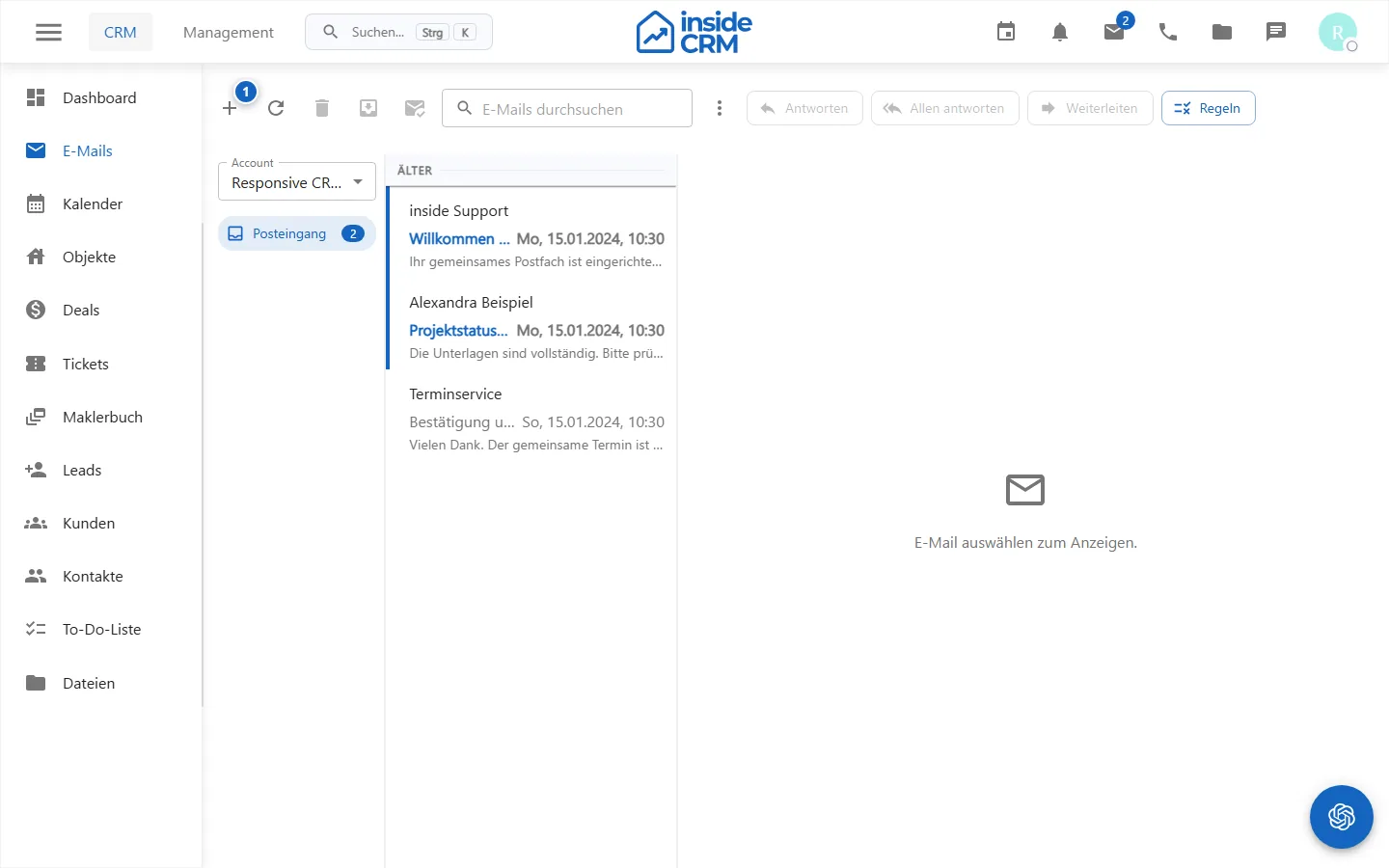Open the folder icon in header
The height and width of the screenshot is (868, 1389).
point(1222,32)
